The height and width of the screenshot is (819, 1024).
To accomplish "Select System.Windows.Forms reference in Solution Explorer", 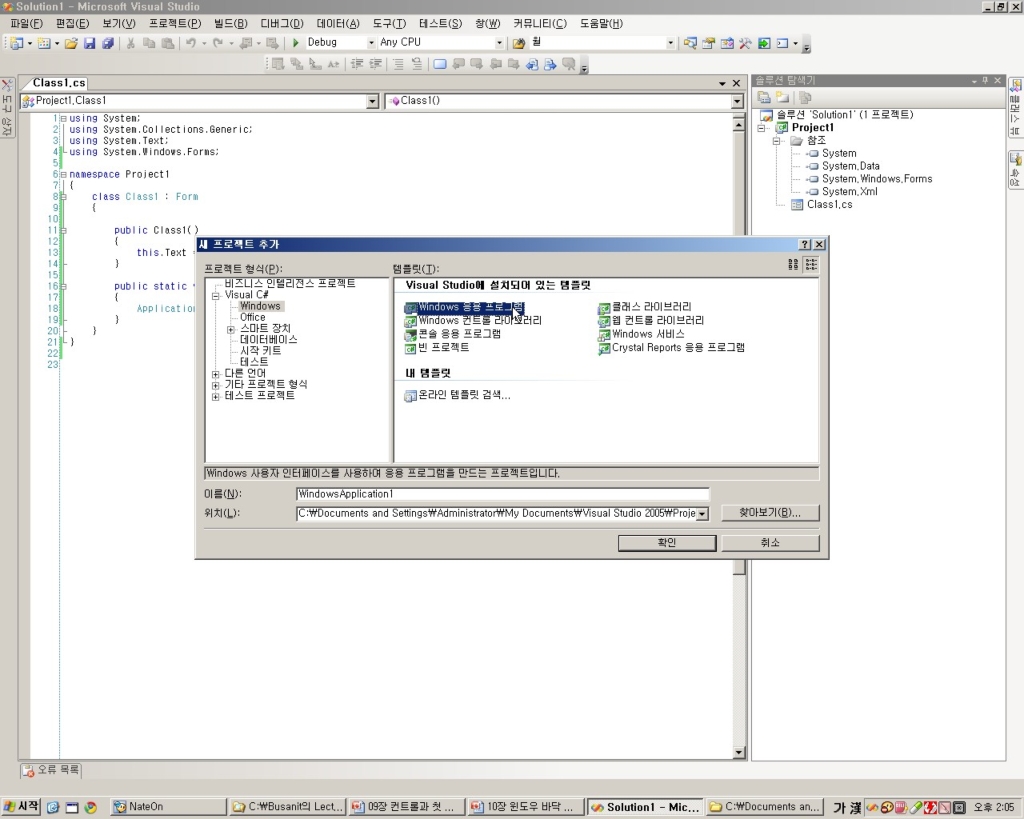I will [877, 179].
